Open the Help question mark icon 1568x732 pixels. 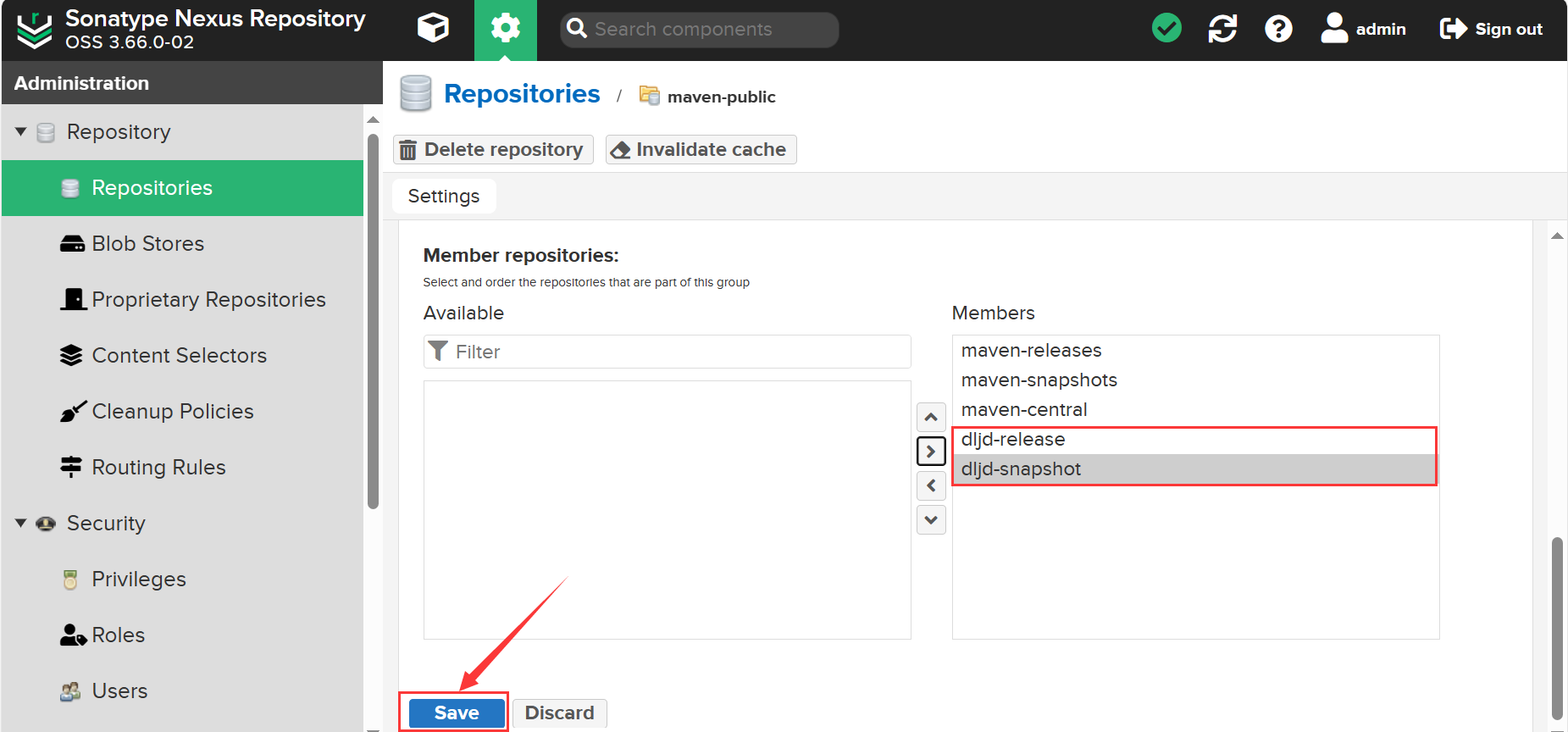[x=1278, y=29]
